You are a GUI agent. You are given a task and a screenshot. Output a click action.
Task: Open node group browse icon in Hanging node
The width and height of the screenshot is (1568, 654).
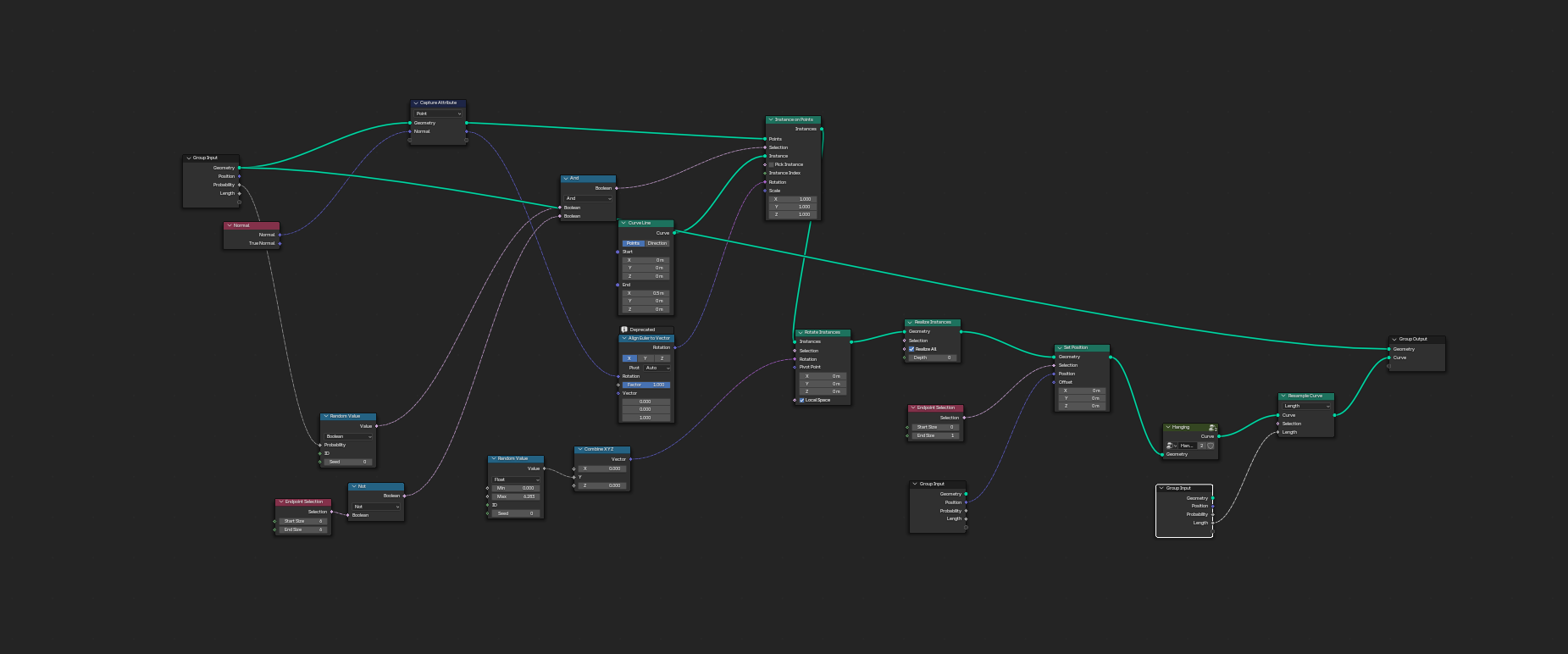[x=1172, y=446]
